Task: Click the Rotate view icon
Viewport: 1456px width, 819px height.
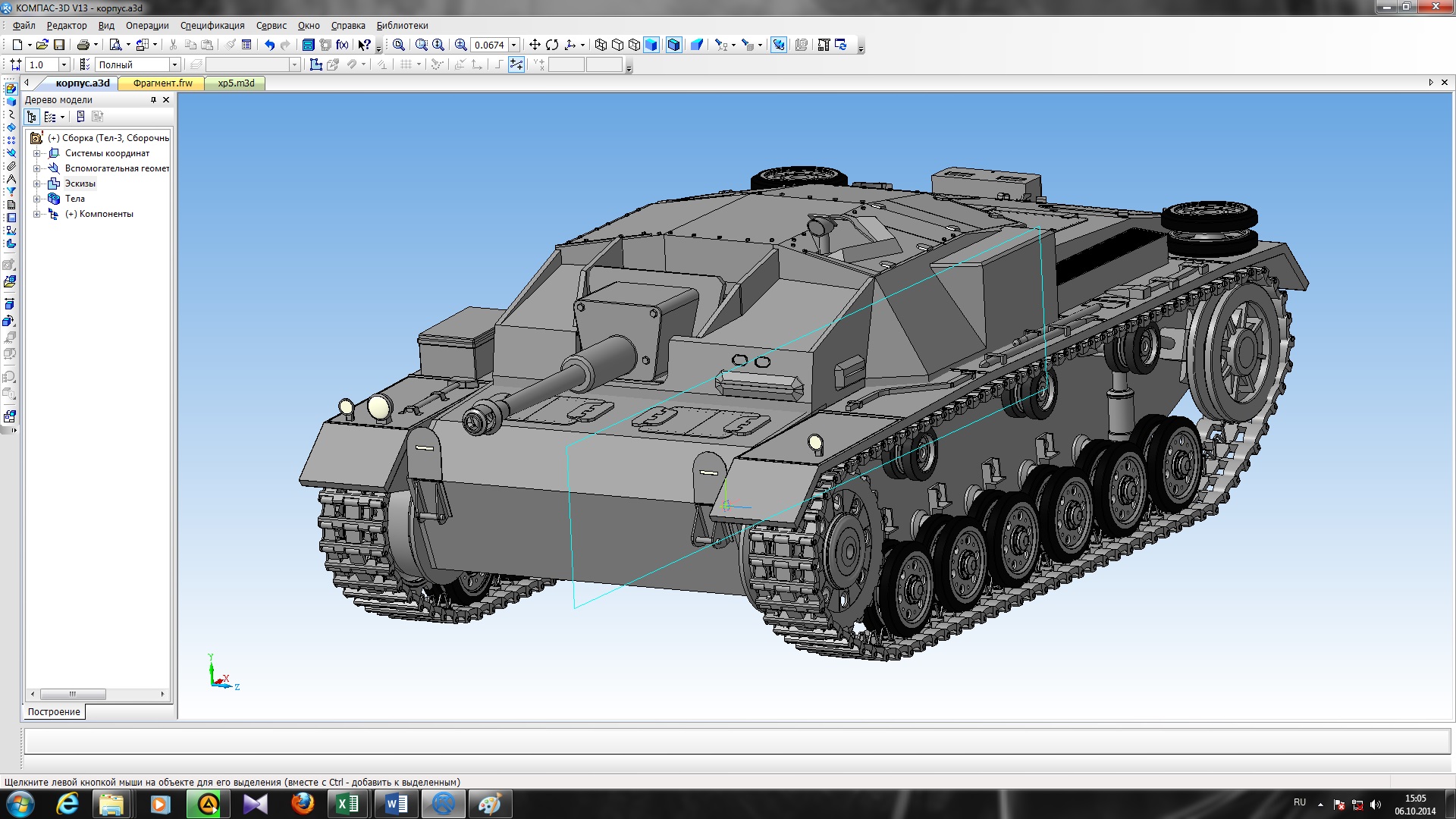Action: (552, 45)
